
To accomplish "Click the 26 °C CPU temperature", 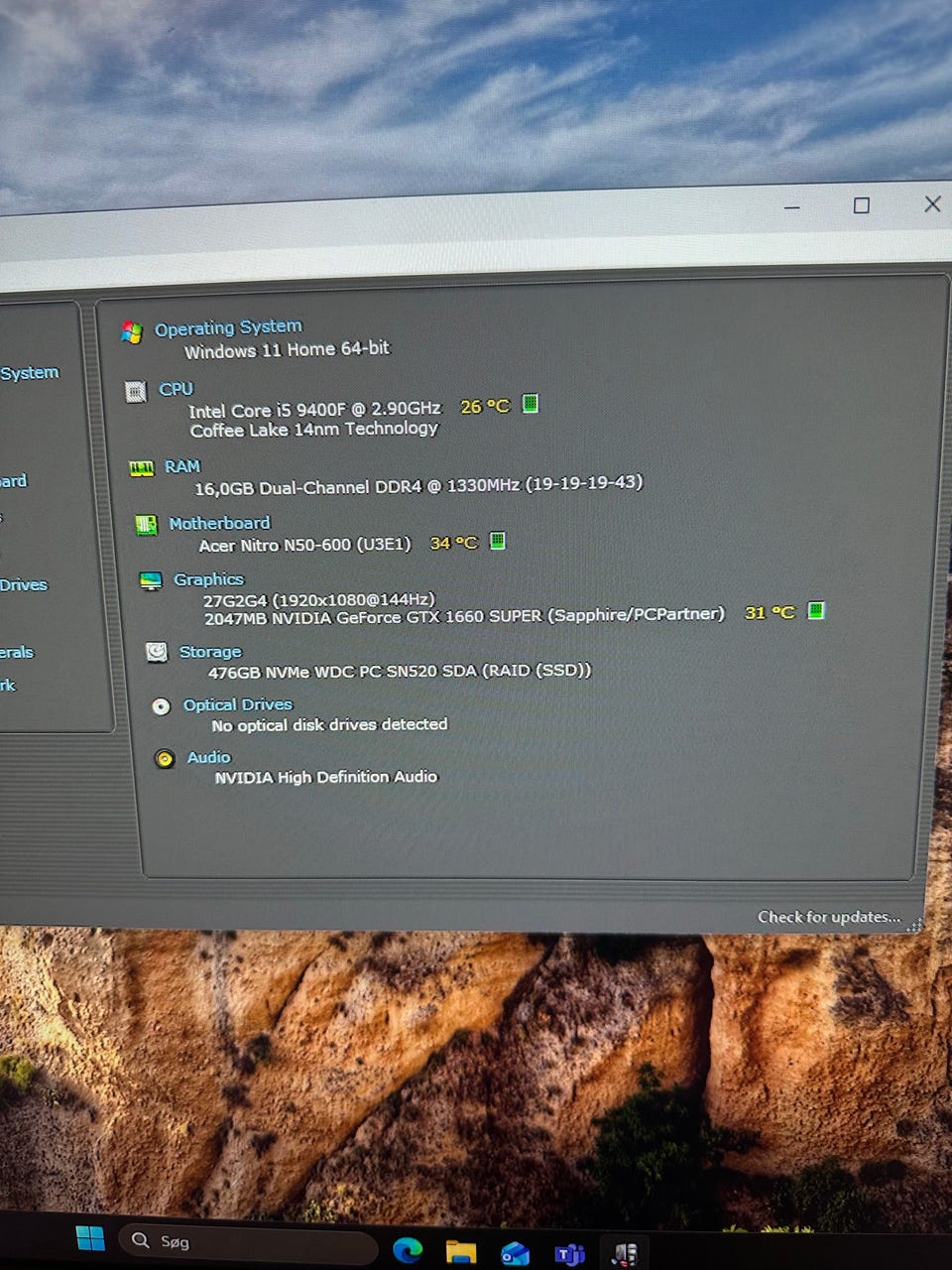I will pyautogui.click(x=485, y=407).
